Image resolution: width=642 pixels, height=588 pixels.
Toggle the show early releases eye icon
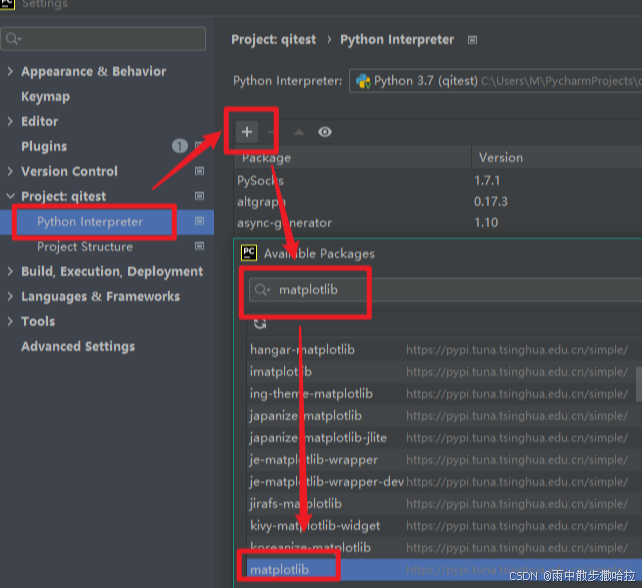click(x=325, y=132)
